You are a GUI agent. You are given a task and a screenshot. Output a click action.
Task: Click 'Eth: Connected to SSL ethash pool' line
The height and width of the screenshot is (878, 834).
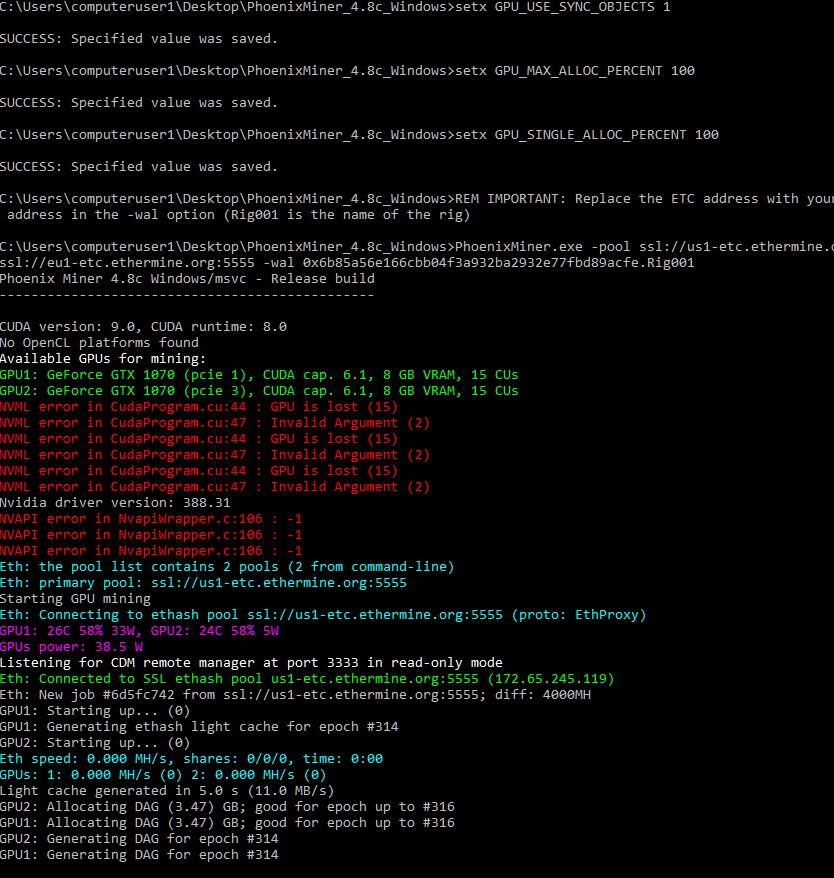[307, 679]
